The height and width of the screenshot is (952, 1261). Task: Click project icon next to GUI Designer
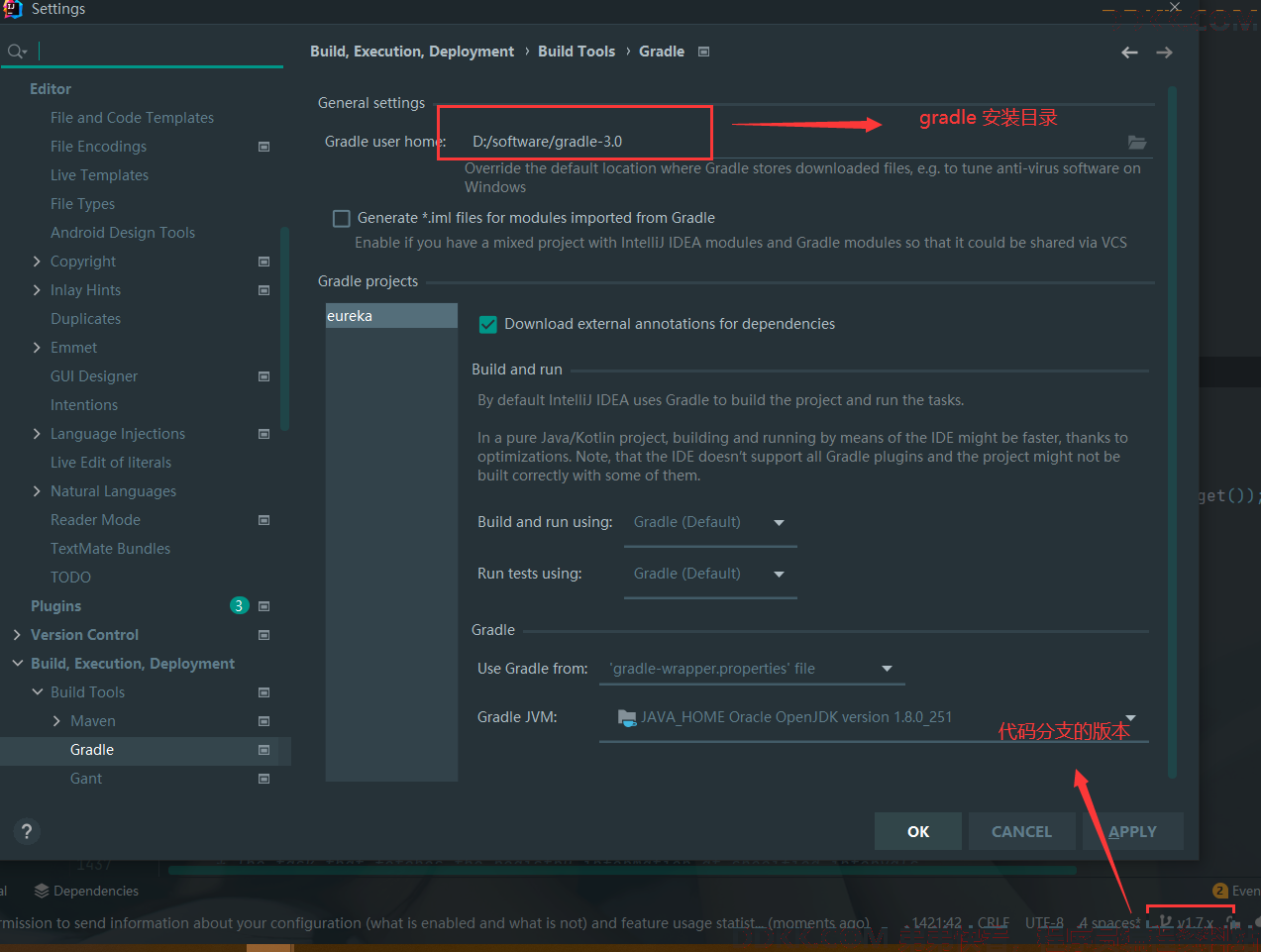pyautogui.click(x=263, y=376)
